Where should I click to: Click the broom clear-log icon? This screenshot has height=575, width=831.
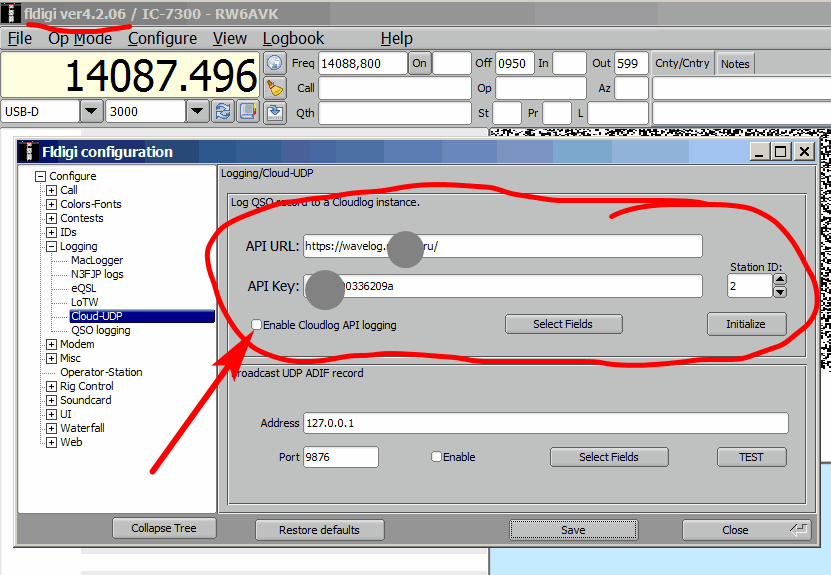276,87
